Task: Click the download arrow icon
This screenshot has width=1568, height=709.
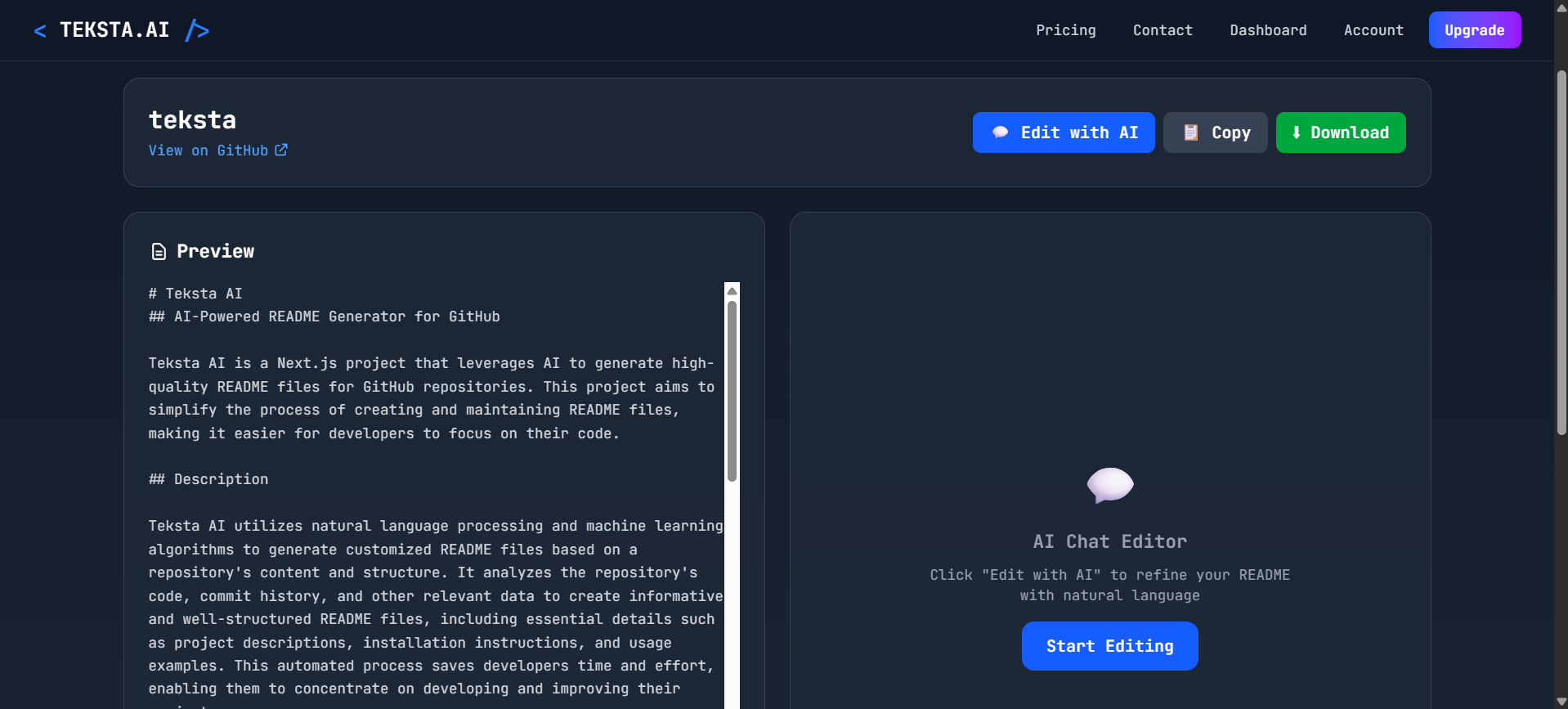Action: point(1297,132)
